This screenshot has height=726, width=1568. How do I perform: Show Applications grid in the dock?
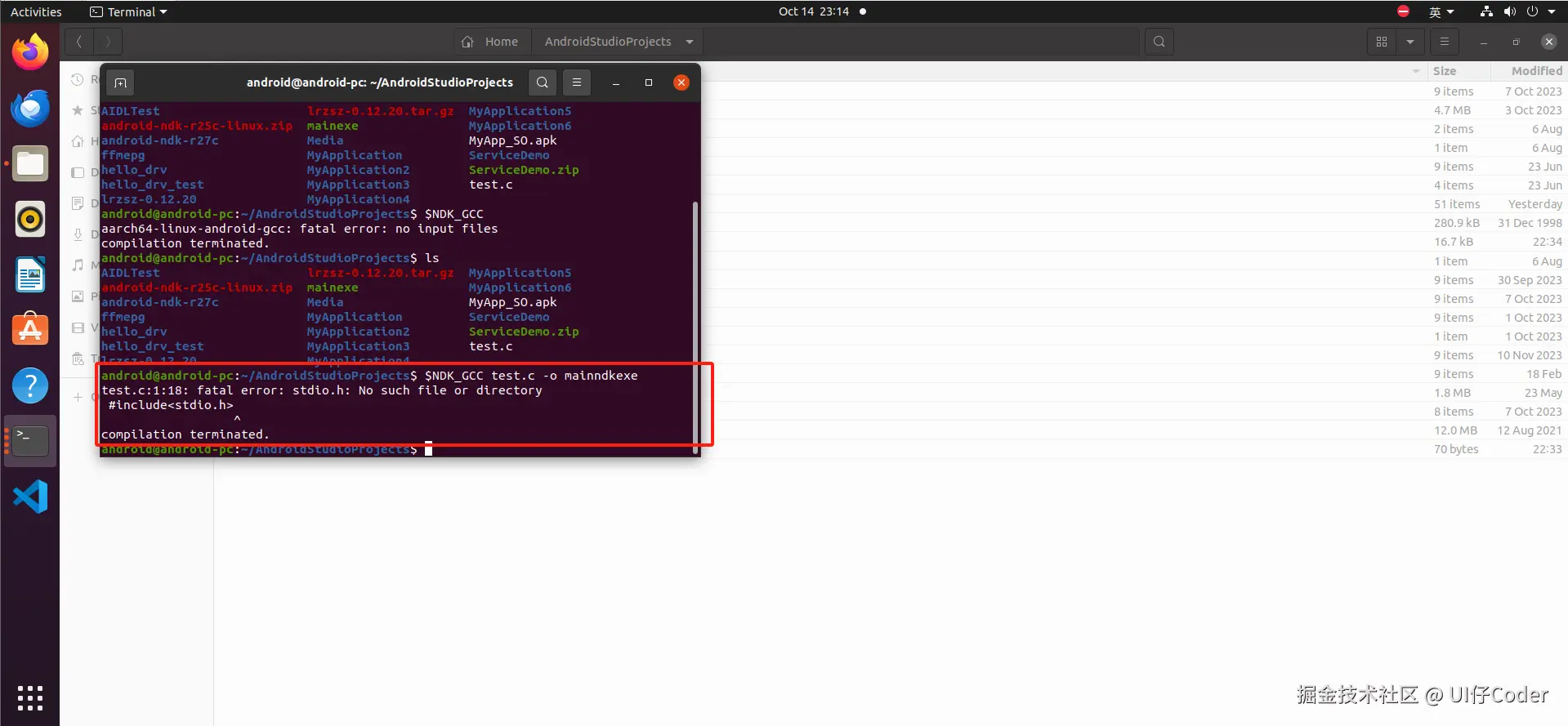pyautogui.click(x=30, y=698)
